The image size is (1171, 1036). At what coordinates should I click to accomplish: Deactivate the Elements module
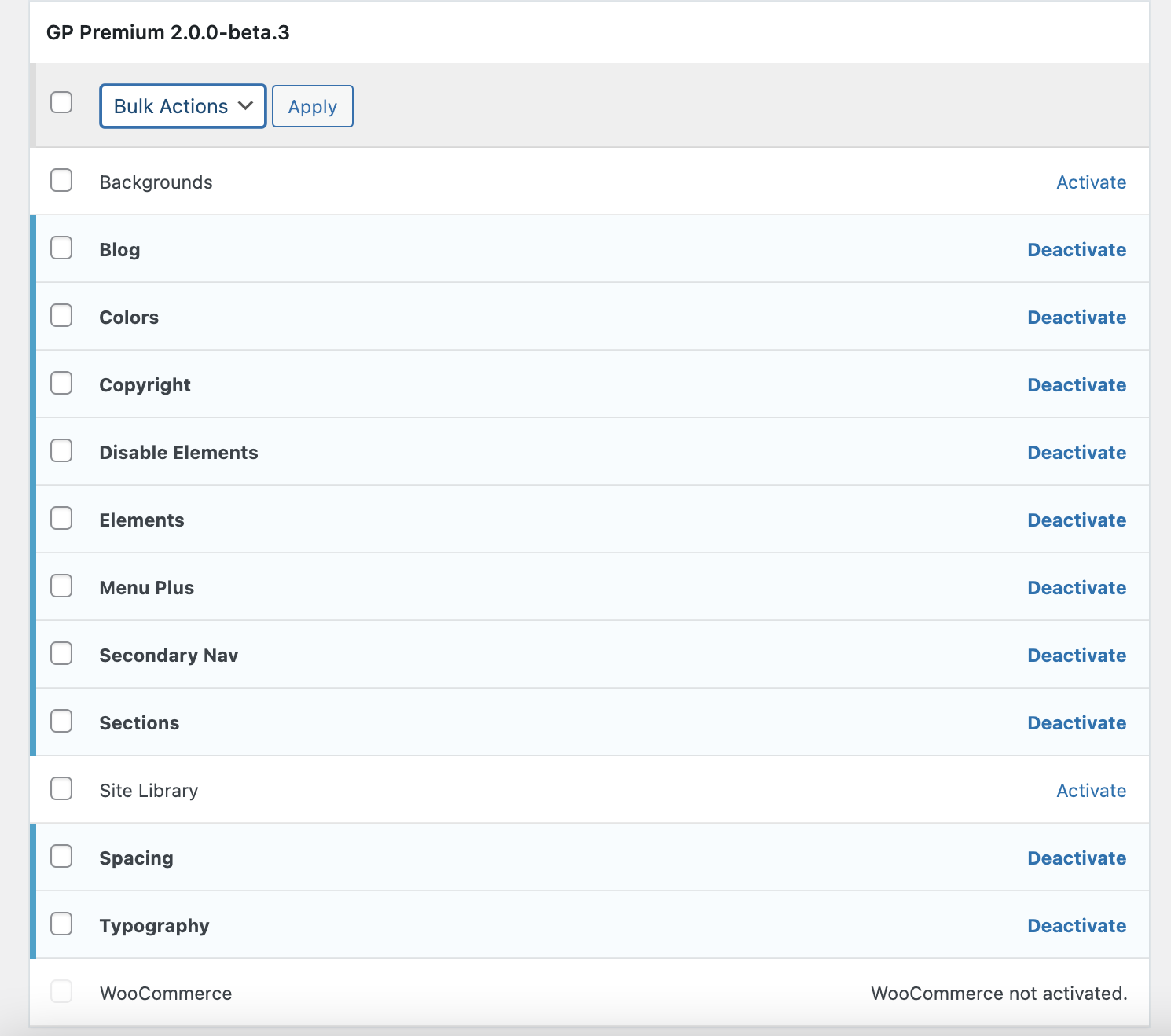tap(1077, 520)
